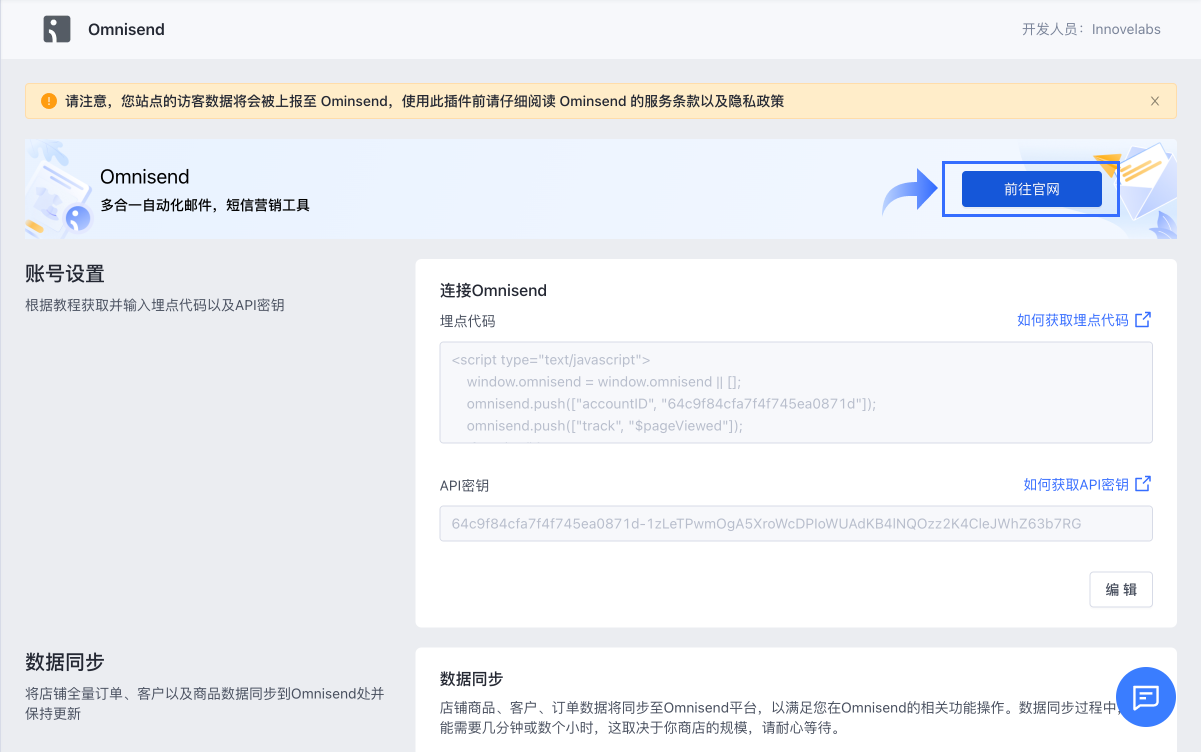Click inside the 埋点代码 script text area
This screenshot has width=1201, height=752.
coord(796,392)
